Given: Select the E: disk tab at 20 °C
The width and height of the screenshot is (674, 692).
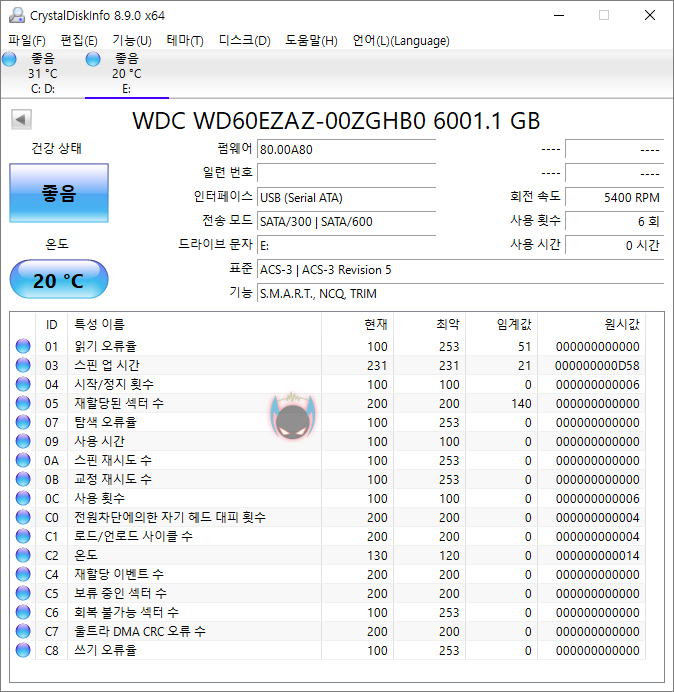Looking at the screenshot, I should [x=127, y=74].
